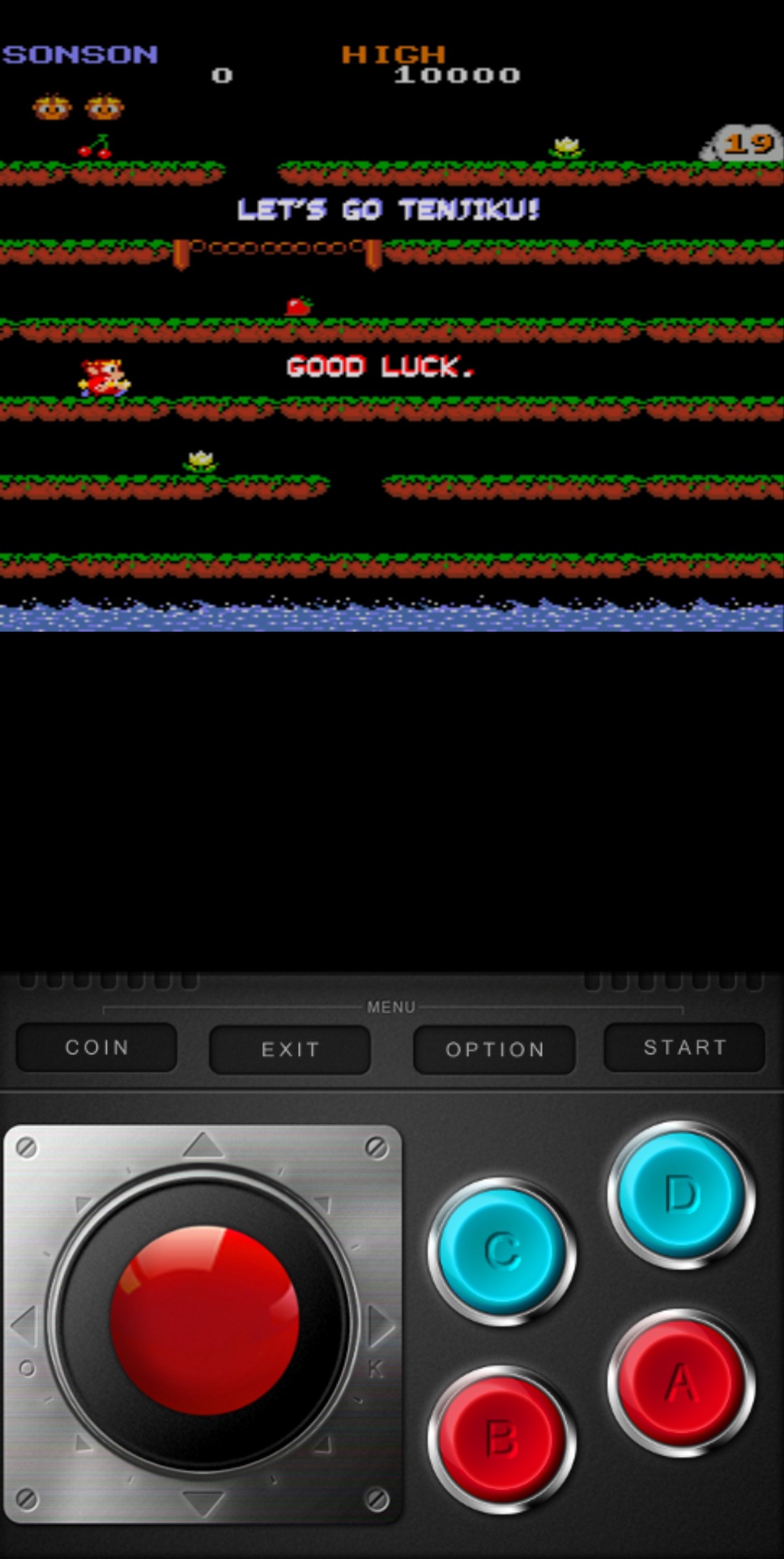Tap the START button
The height and width of the screenshot is (1559, 784).
(685, 1047)
